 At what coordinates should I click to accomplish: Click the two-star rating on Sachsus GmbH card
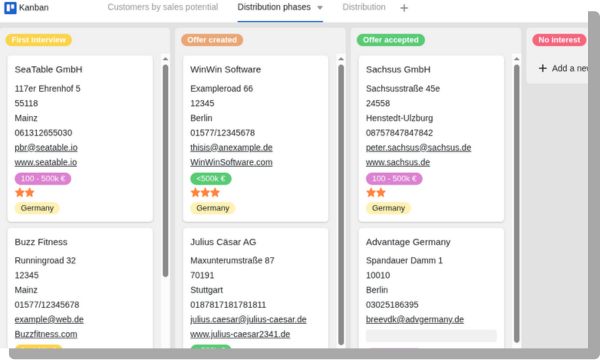pyautogui.click(x=376, y=192)
